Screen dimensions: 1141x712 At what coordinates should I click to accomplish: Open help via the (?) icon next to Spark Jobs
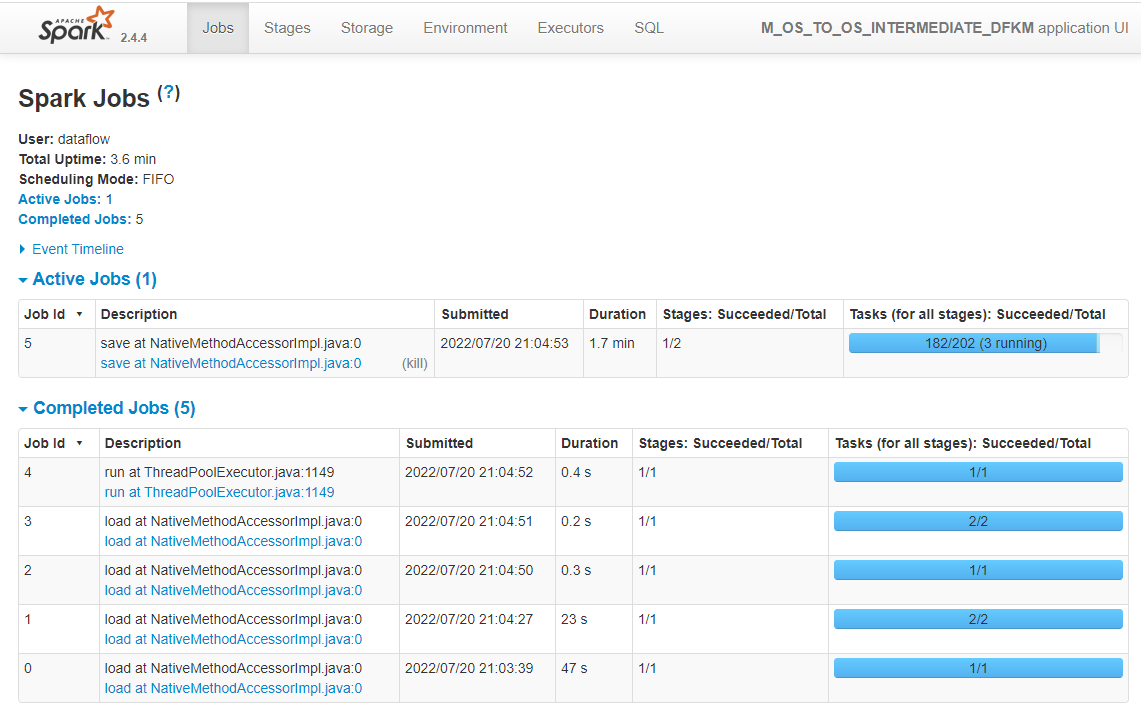(x=169, y=91)
